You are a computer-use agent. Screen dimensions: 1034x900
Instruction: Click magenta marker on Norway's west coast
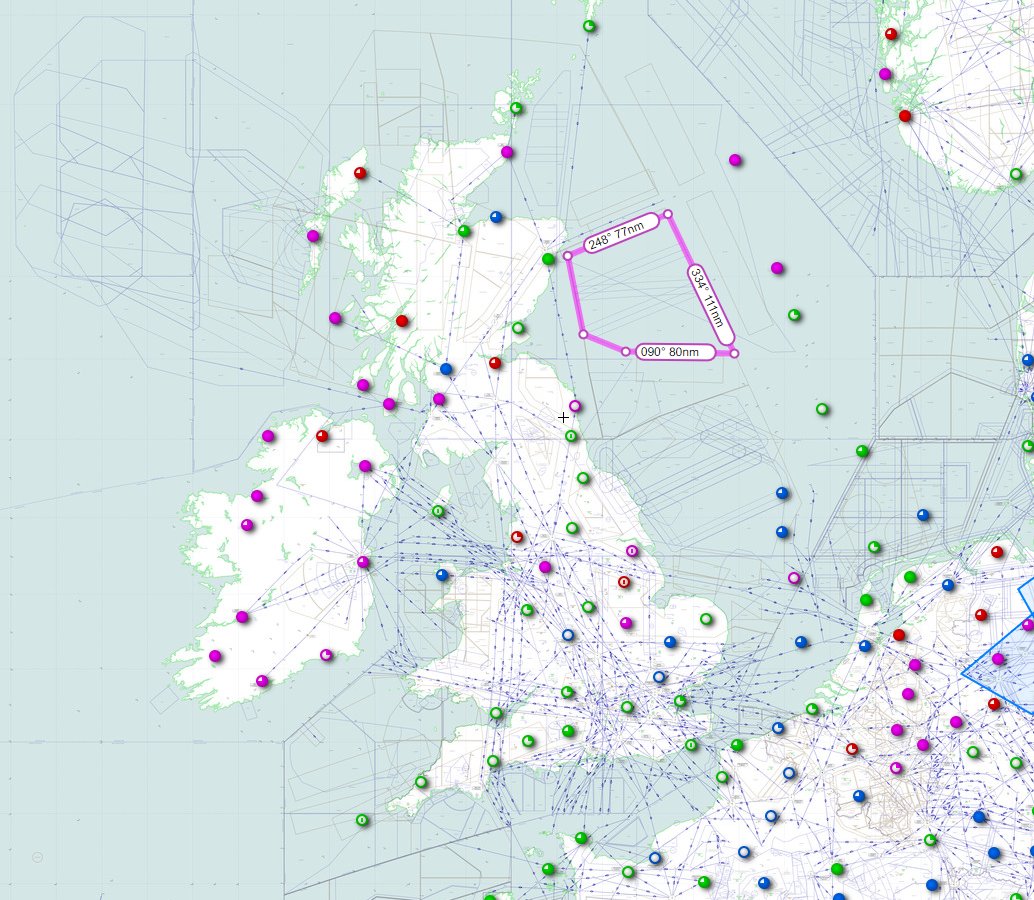coord(885,75)
